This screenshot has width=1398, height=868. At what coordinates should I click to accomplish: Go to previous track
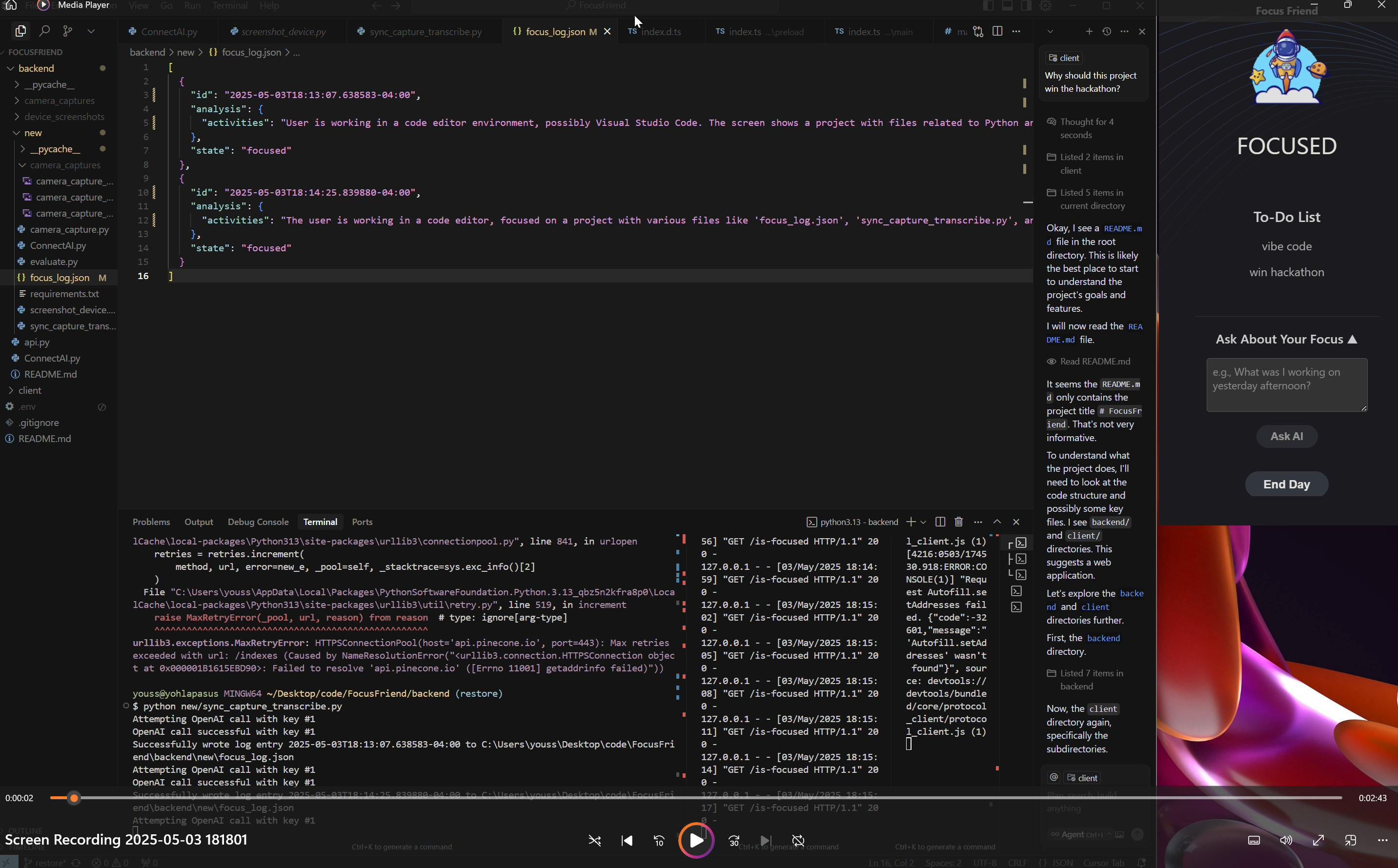coord(627,841)
